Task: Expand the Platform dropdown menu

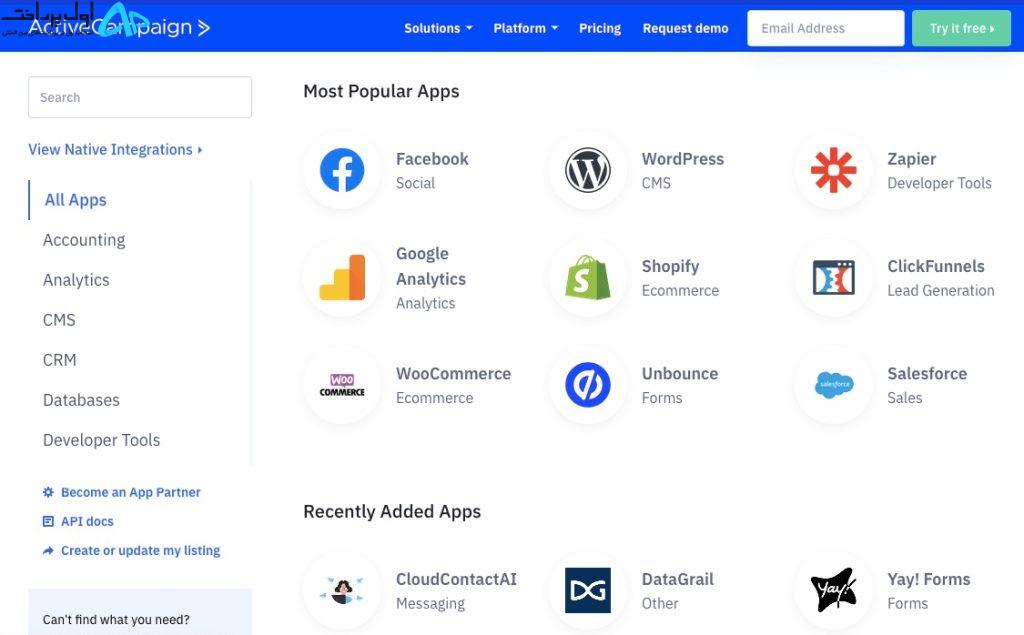Action: [x=526, y=28]
